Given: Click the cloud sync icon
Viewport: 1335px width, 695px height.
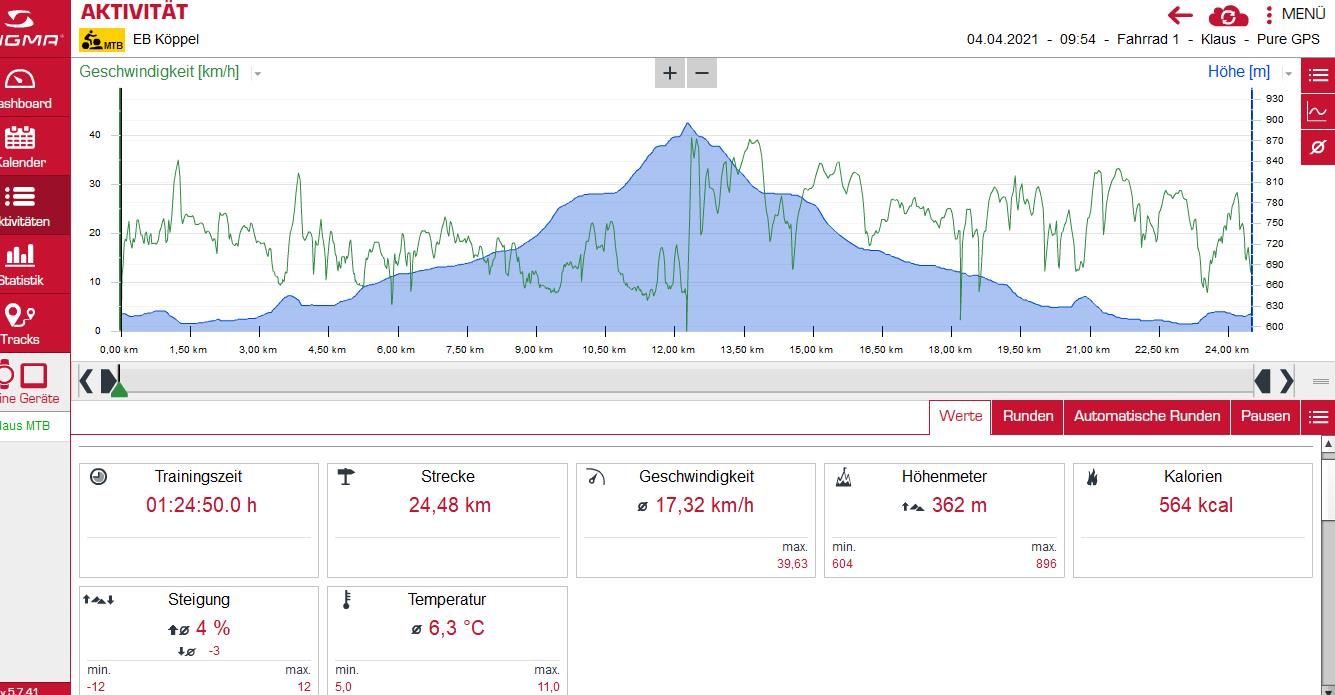Looking at the screenshot, I should point(1227,15).
